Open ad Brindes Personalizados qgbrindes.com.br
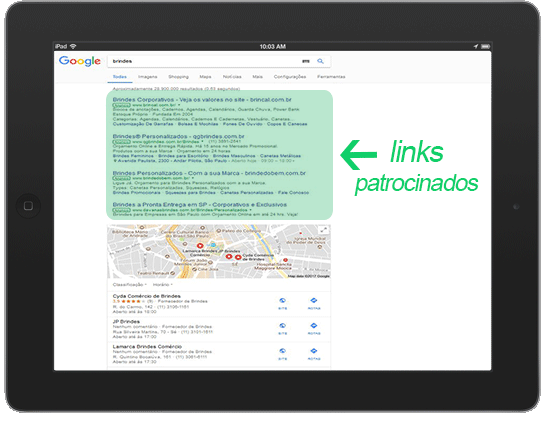 click(x=178, y=136)
